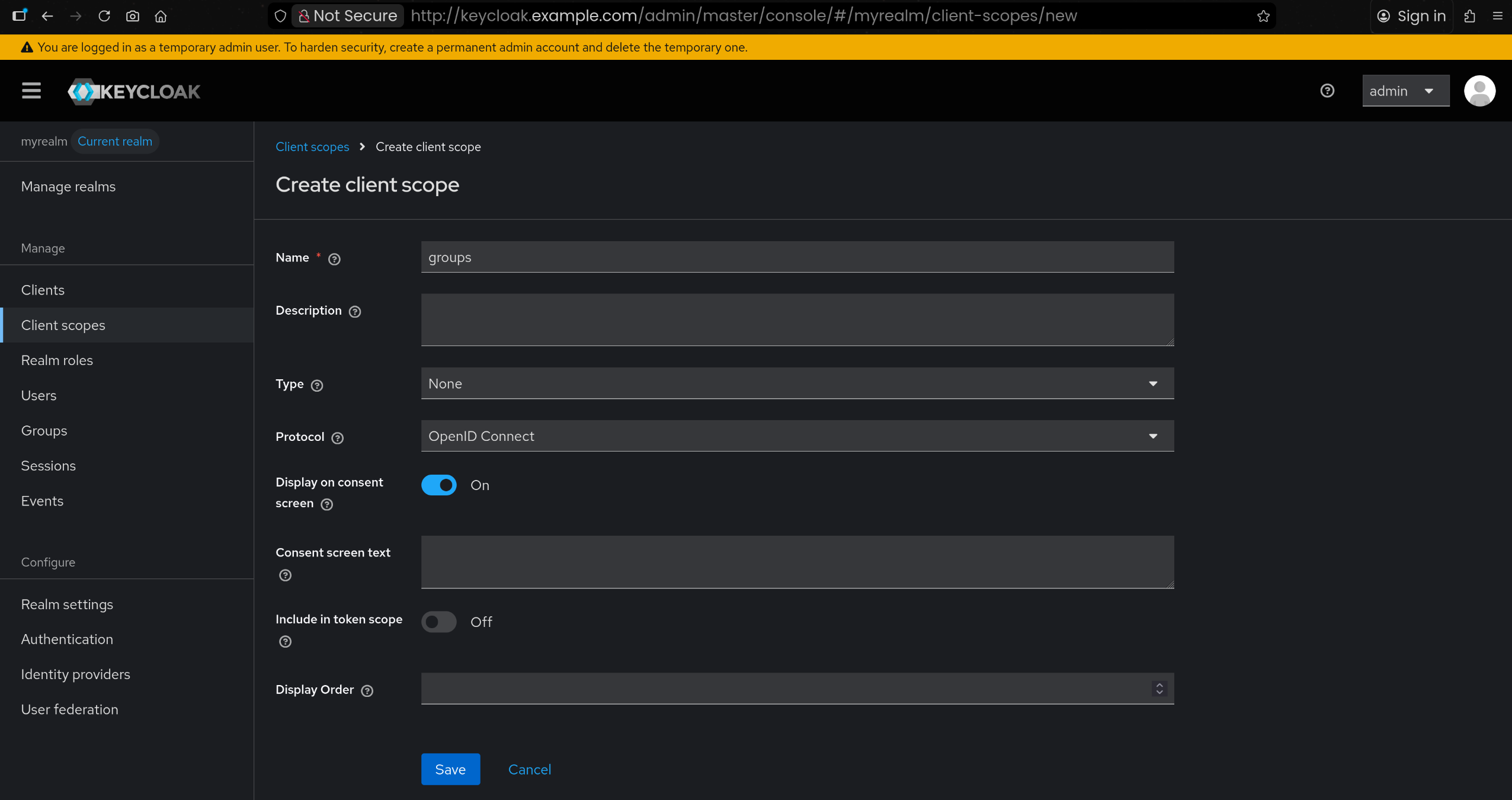The width and height of the screenshot is (1512, 800).
Task: Show help for Include in token scope
Action: pyautogui.click(x=285, y=642)
